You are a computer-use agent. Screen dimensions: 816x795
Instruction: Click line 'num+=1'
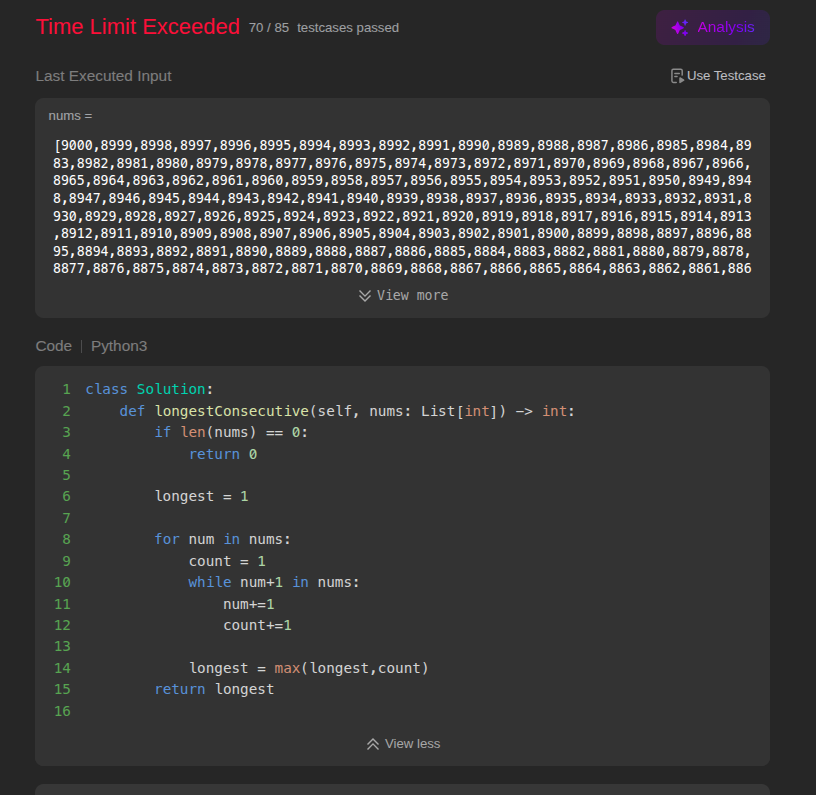[248, 604]
